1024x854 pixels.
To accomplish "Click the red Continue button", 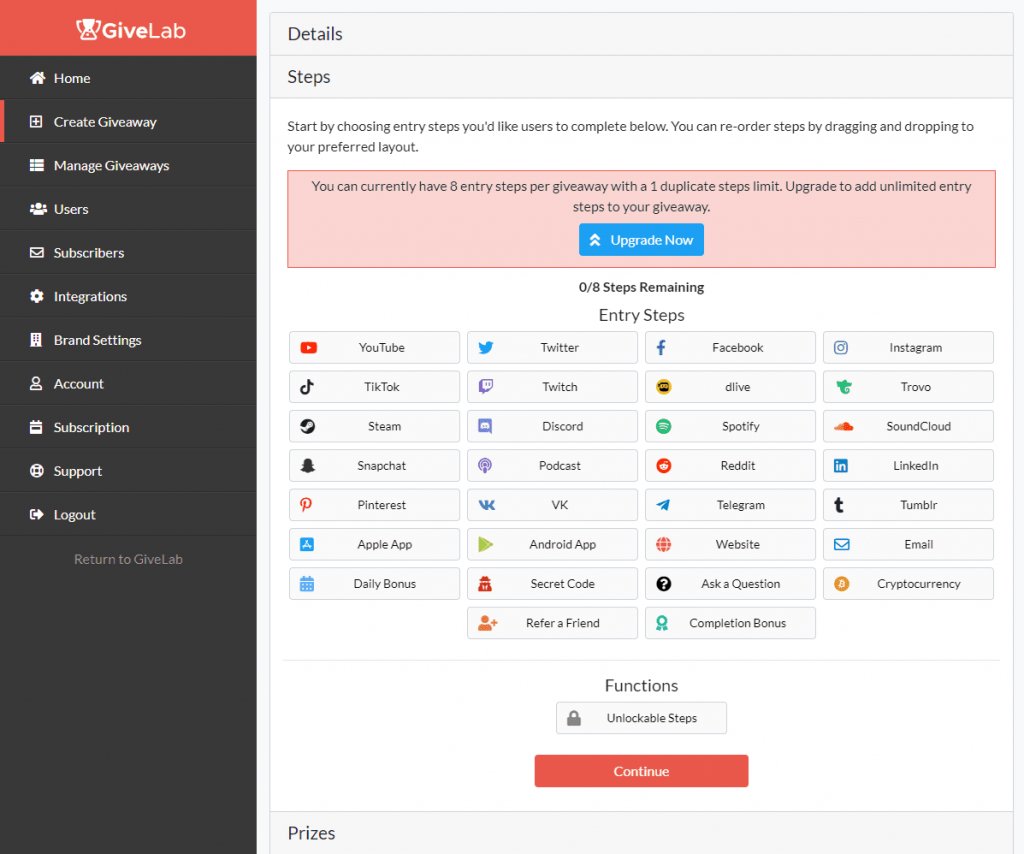I will 641,771.
